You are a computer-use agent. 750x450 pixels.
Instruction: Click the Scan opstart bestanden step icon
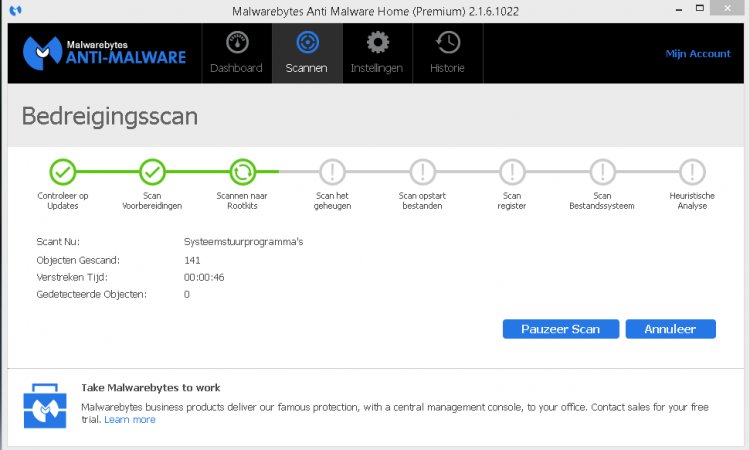(422, 172)
